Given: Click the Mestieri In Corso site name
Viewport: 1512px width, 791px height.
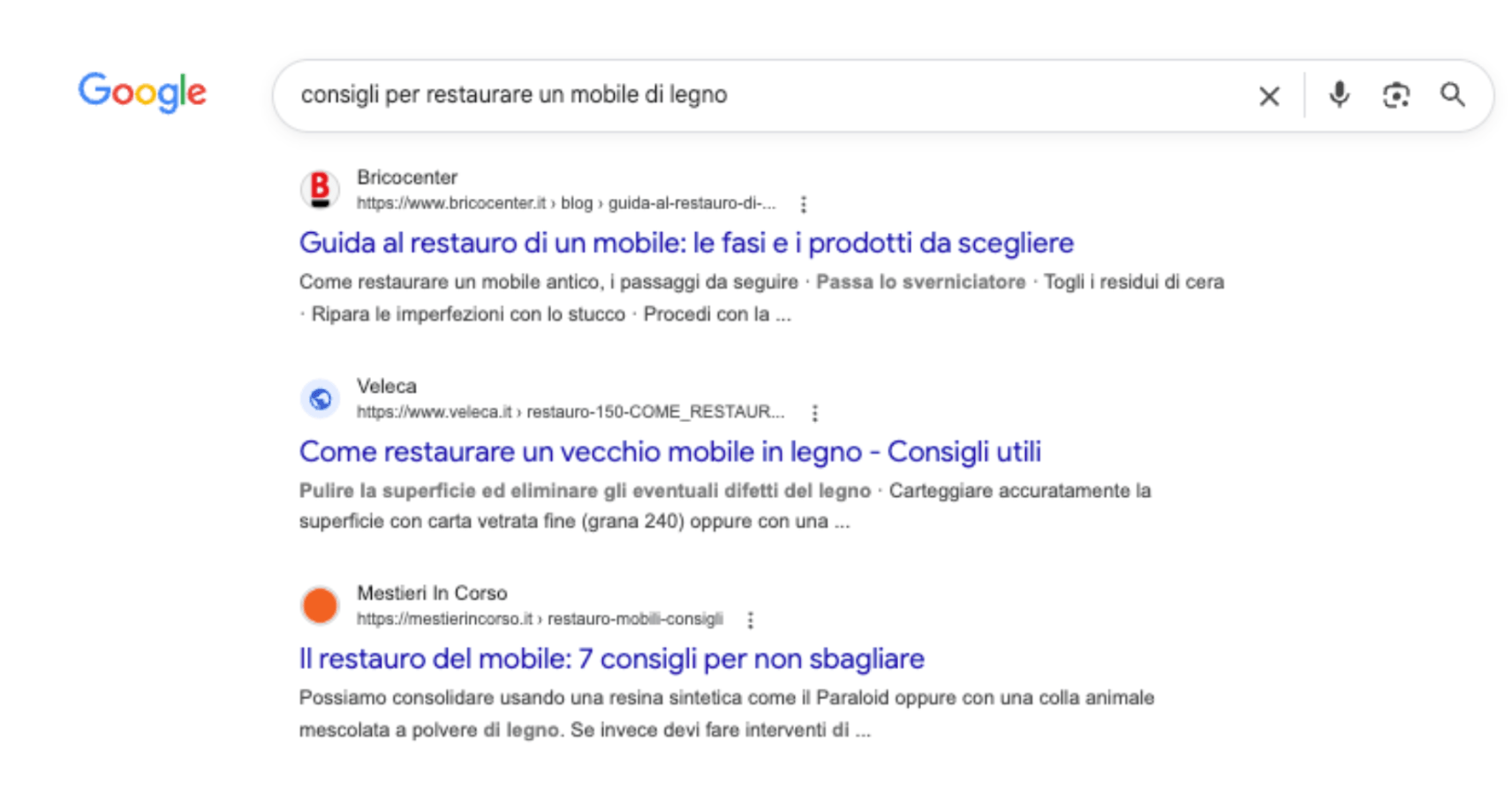Looking at the screenshot, I should click(432, 593).
